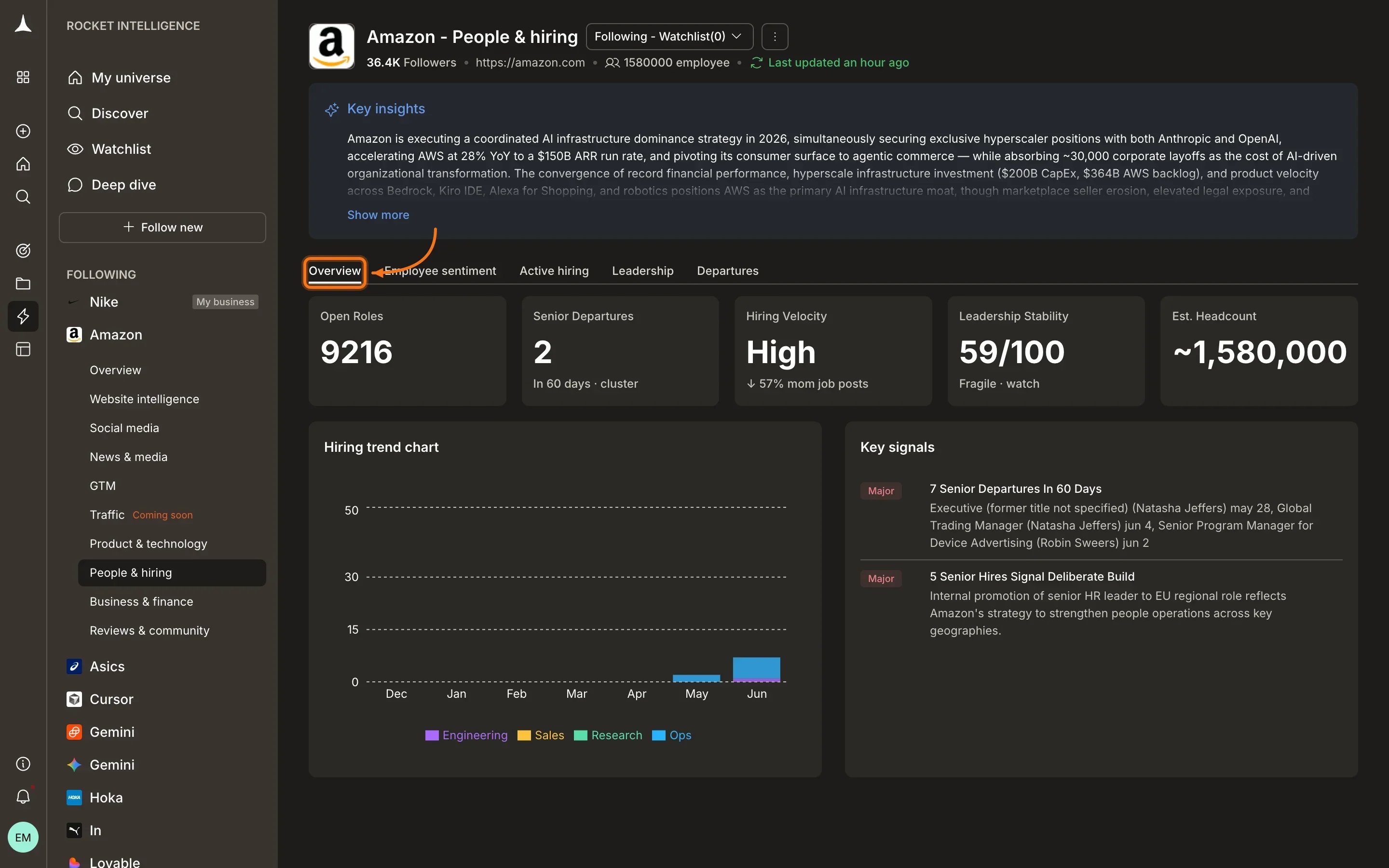The height and width of the screenshot is (868, 1389).
Task: Open Amazon Overview sidebar item
Action: pos(115,370)
